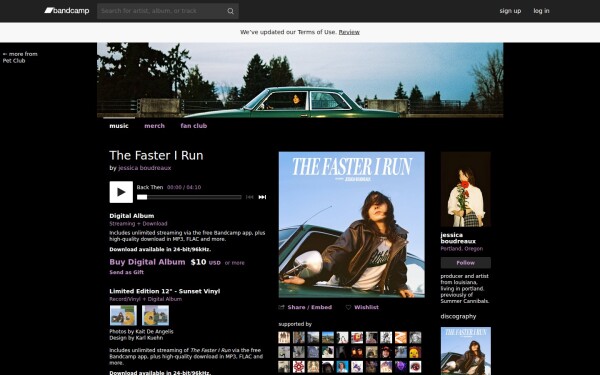This screenshot has height=375, width=600.
Task: Open the log in link
Action: click(541, 11)
